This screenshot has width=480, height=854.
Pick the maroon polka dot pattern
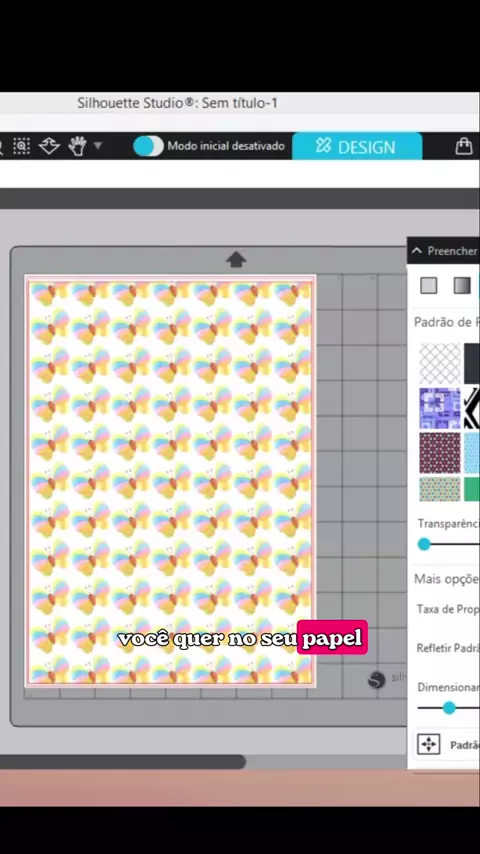[x=440, y=453]
